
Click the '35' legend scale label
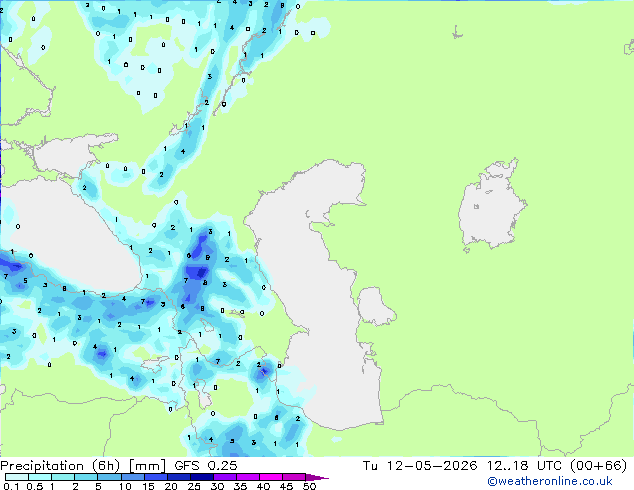tap(240, 486)
